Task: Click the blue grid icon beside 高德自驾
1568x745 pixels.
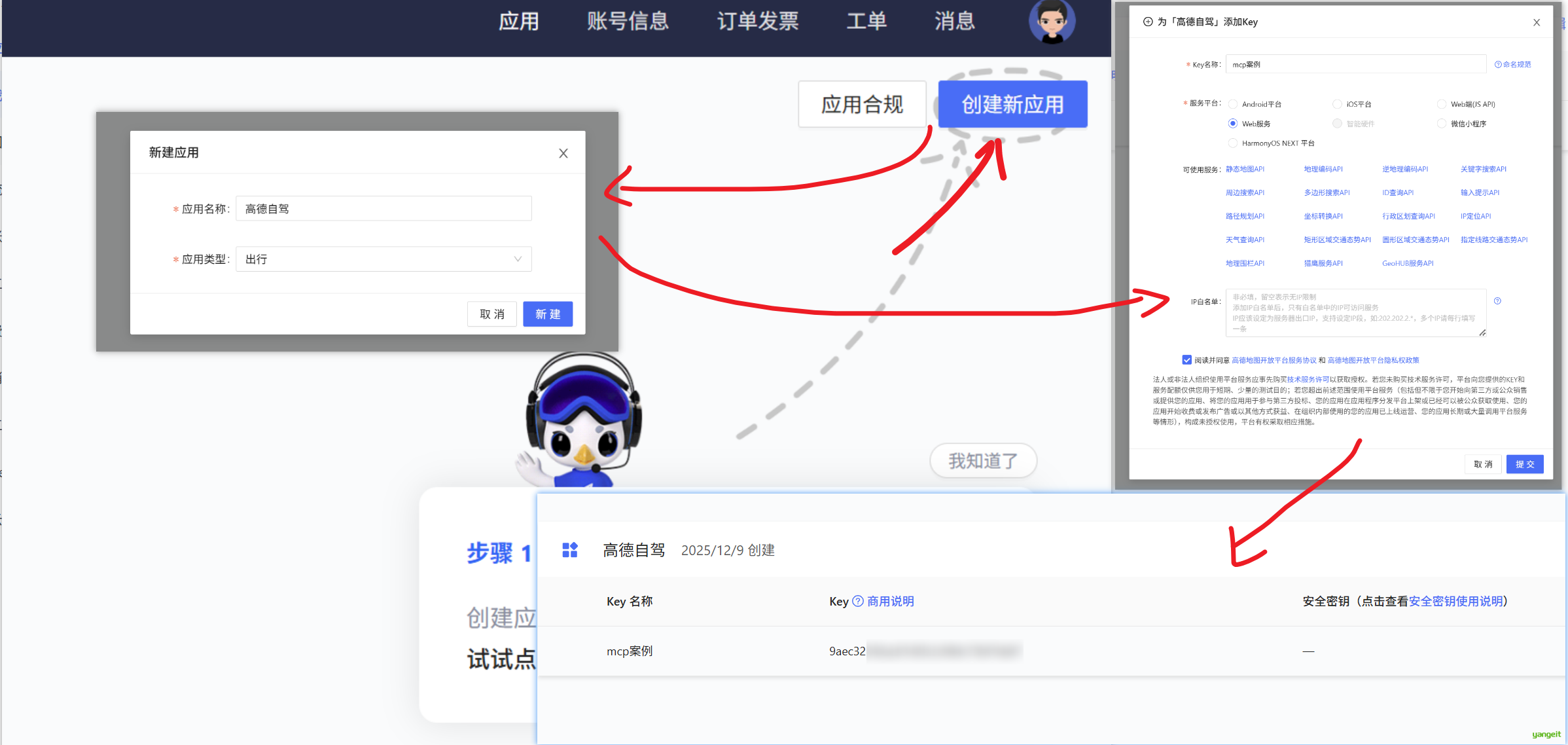Action: tap(569, 550)
